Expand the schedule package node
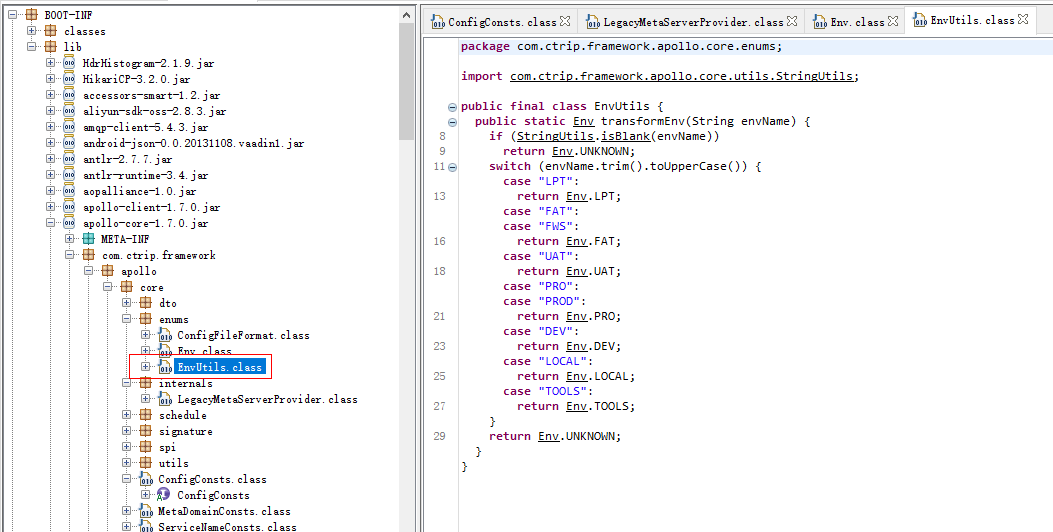The width and height of the screenshot is (1053, 532). 126,415
